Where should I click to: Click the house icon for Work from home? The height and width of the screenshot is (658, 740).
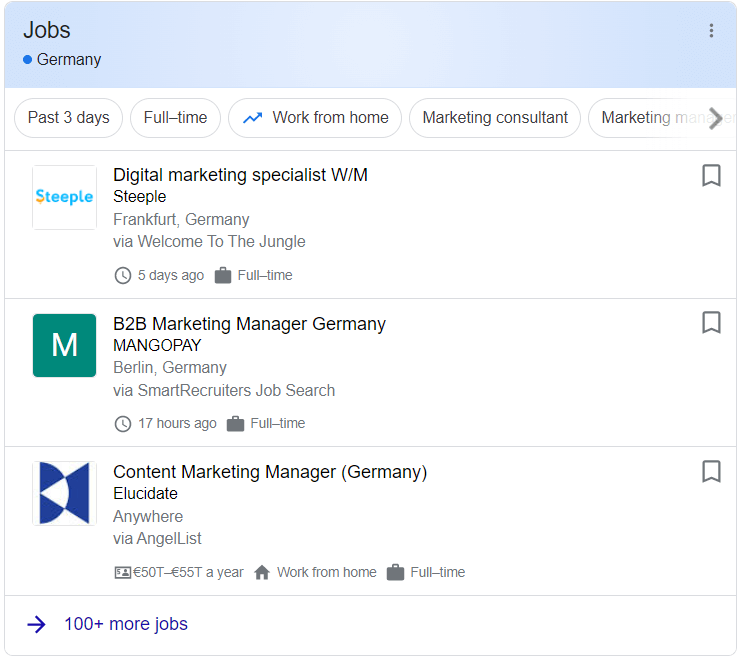tap(261, 572)
